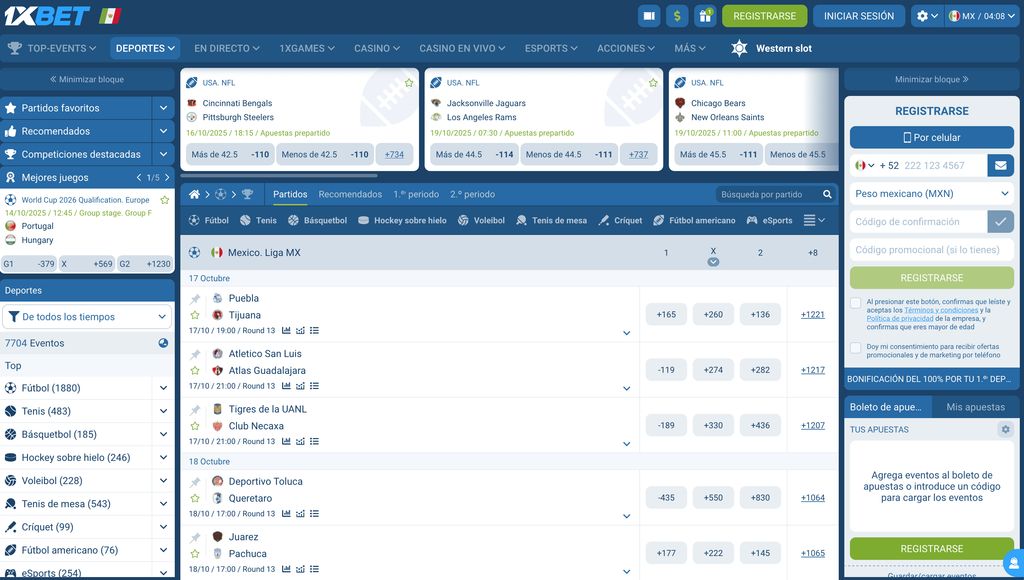This screenshot has height=580, width=1024.
Task: Open the CASINO menu
Action: (377, 48)
